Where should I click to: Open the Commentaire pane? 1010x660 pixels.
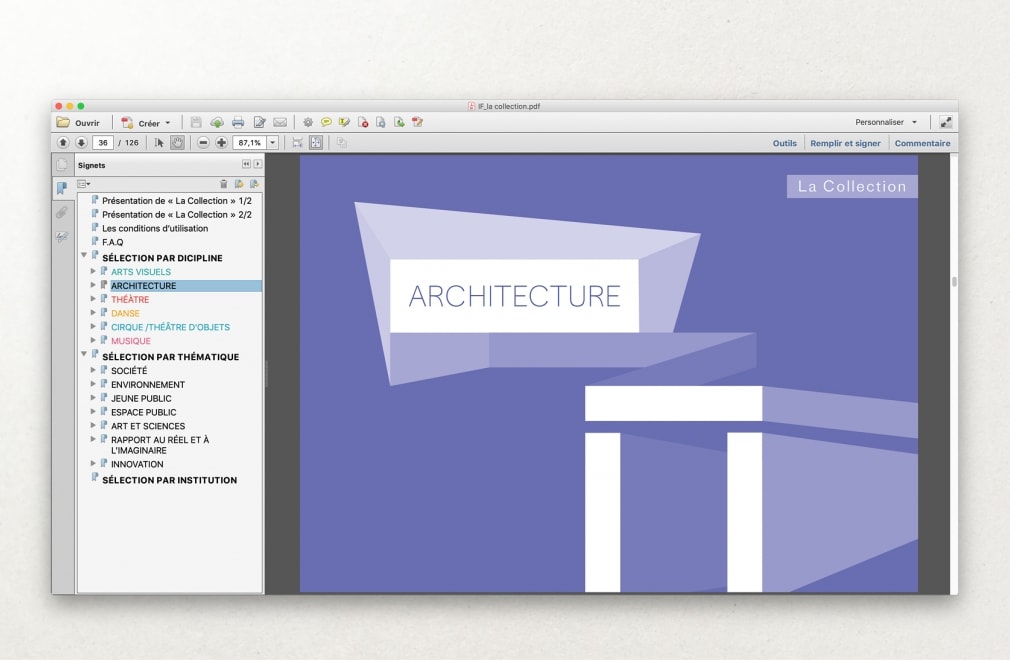(922, 143)
